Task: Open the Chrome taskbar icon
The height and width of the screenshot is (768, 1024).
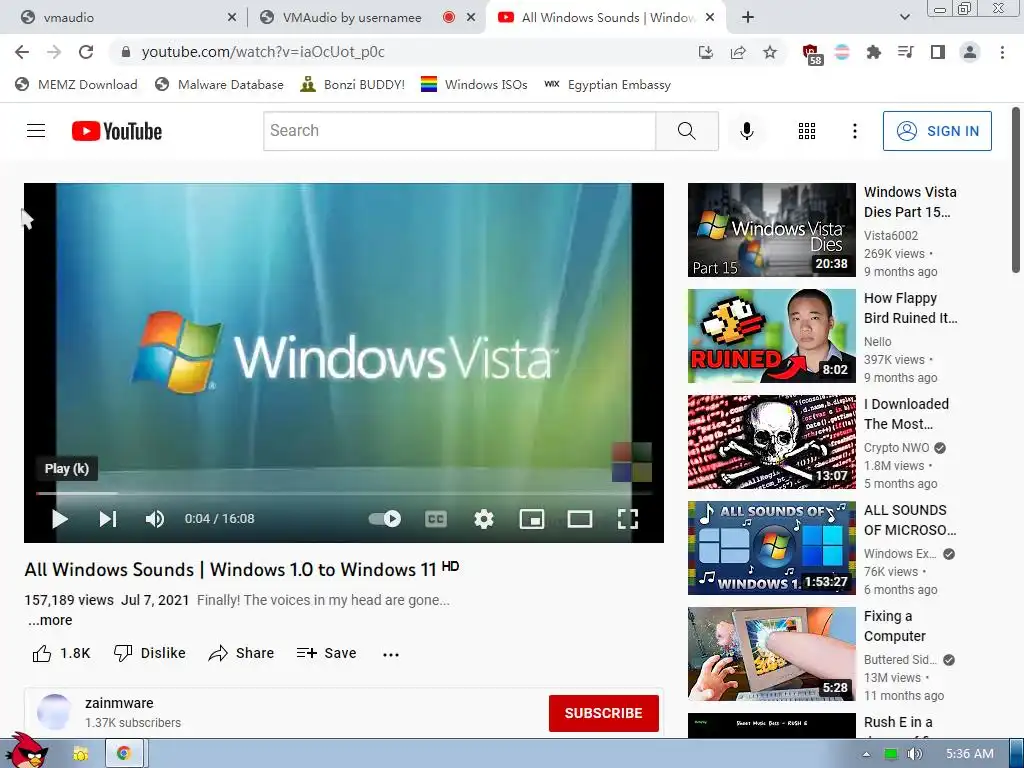Action: coord(123,754)
